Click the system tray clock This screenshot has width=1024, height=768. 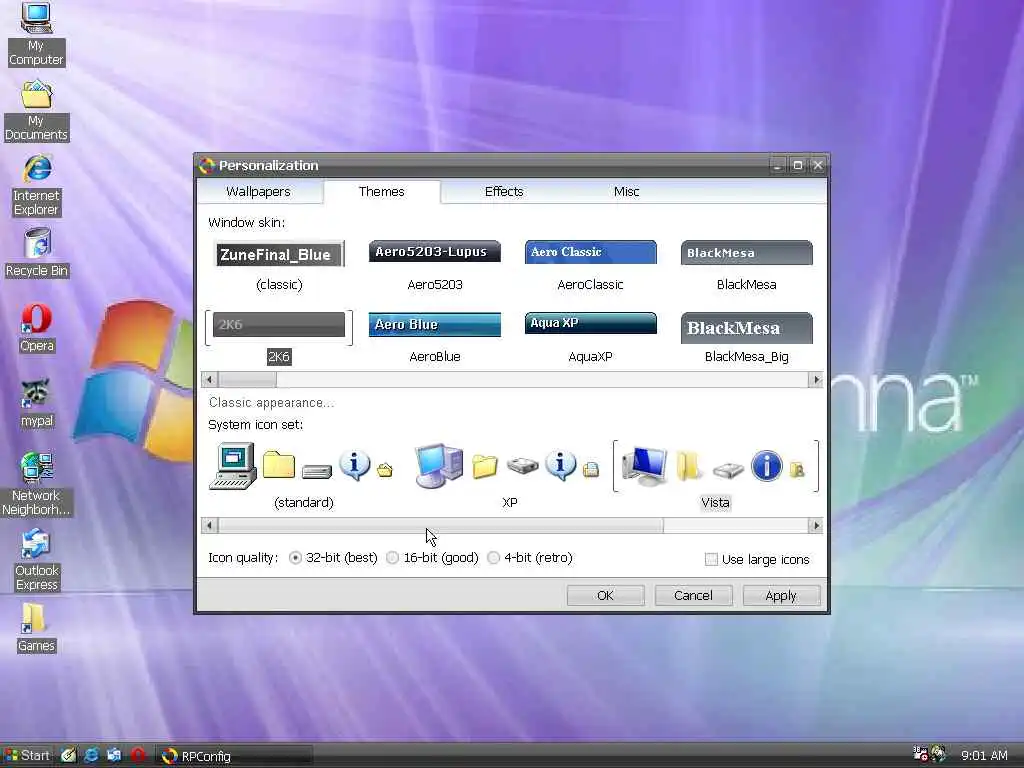(984, 756)
